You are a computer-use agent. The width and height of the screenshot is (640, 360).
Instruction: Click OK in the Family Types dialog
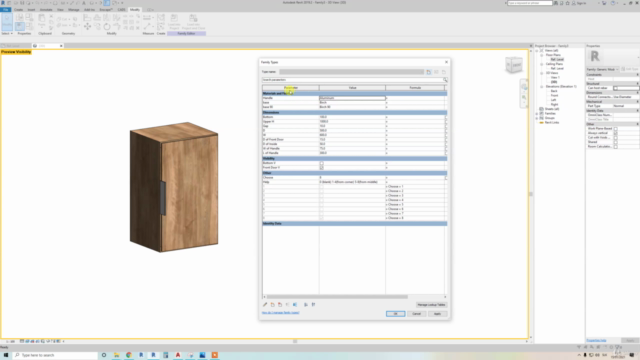[396, 314]
